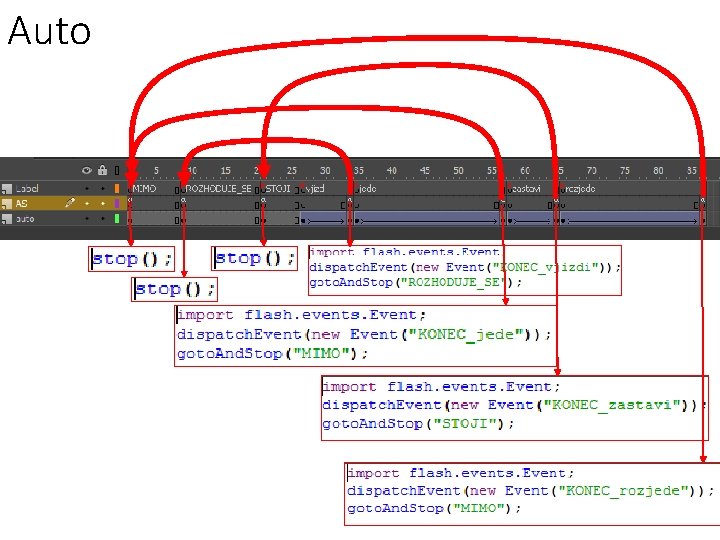Click the ROZHODUJE_SE frame label
This screenshot has width=720, height=540.
click(x=219, y=189)
